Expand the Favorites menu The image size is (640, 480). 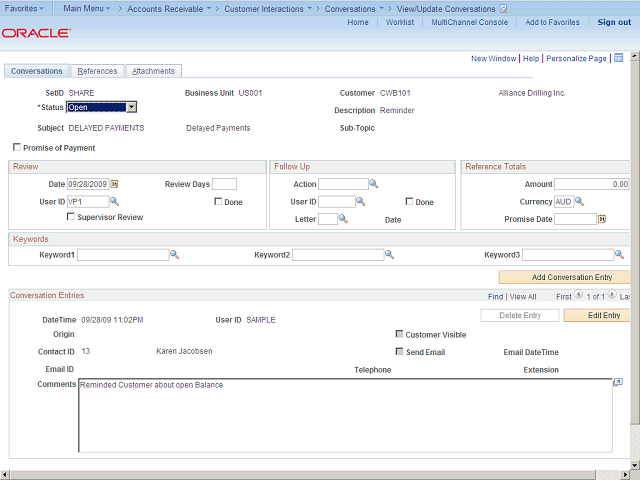(25, 8)
